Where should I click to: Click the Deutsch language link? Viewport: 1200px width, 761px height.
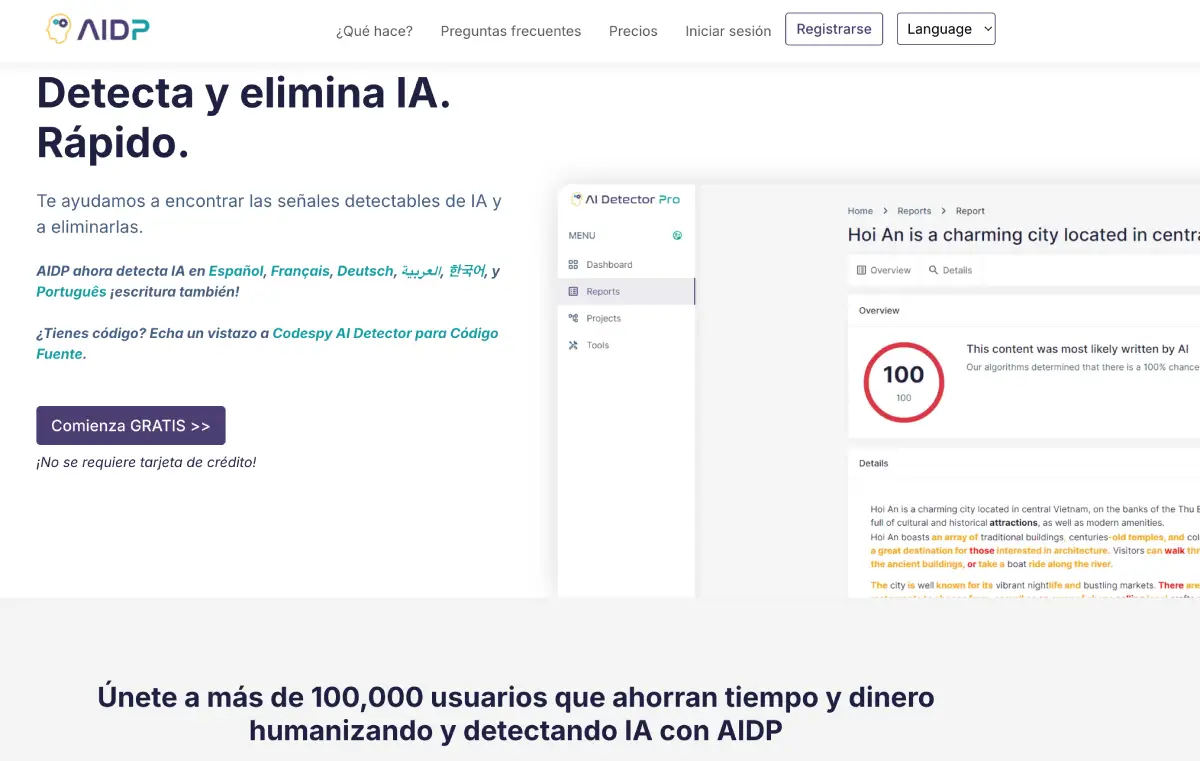coord(365,271)
